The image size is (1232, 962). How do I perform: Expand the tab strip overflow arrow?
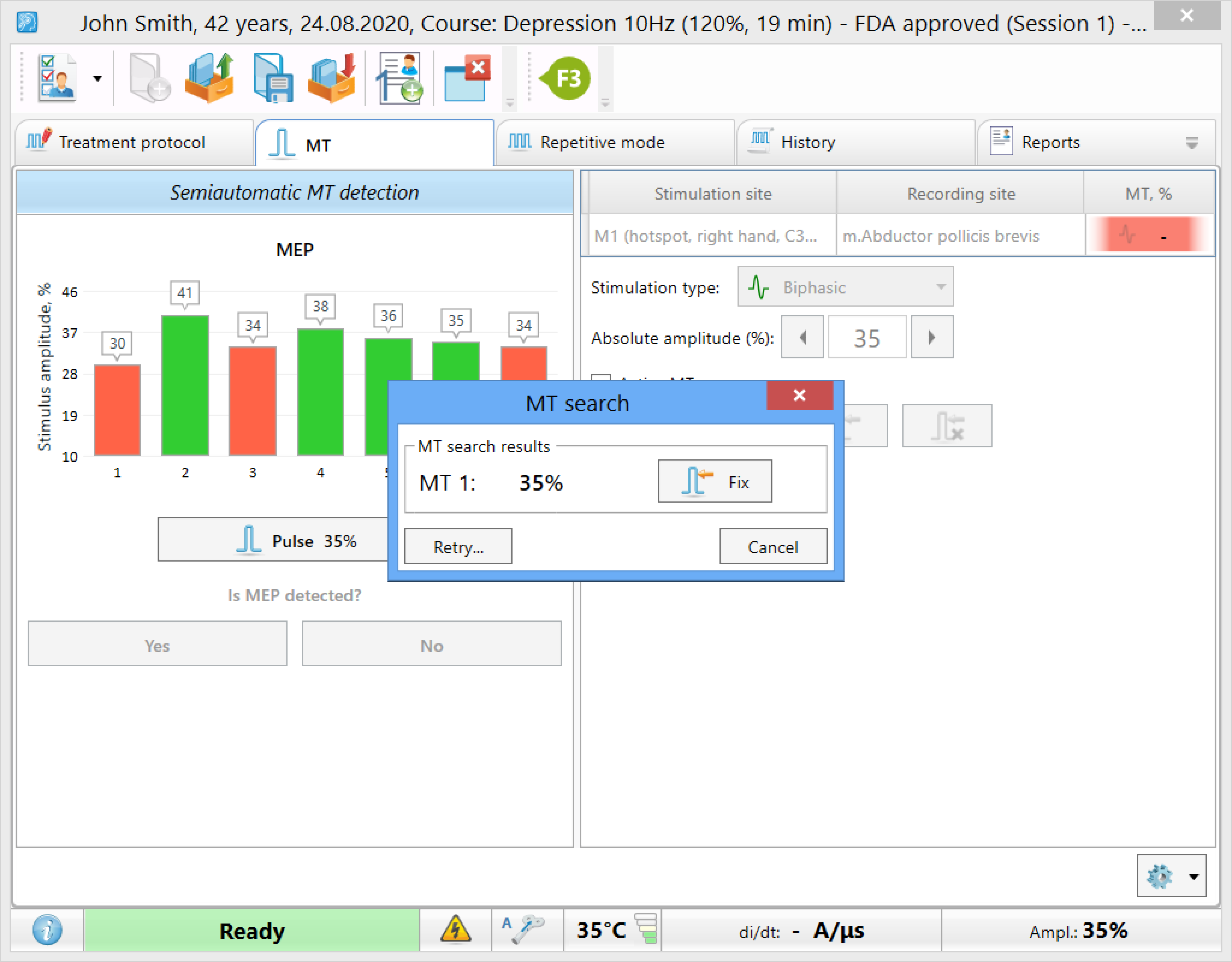[1191, 143]
